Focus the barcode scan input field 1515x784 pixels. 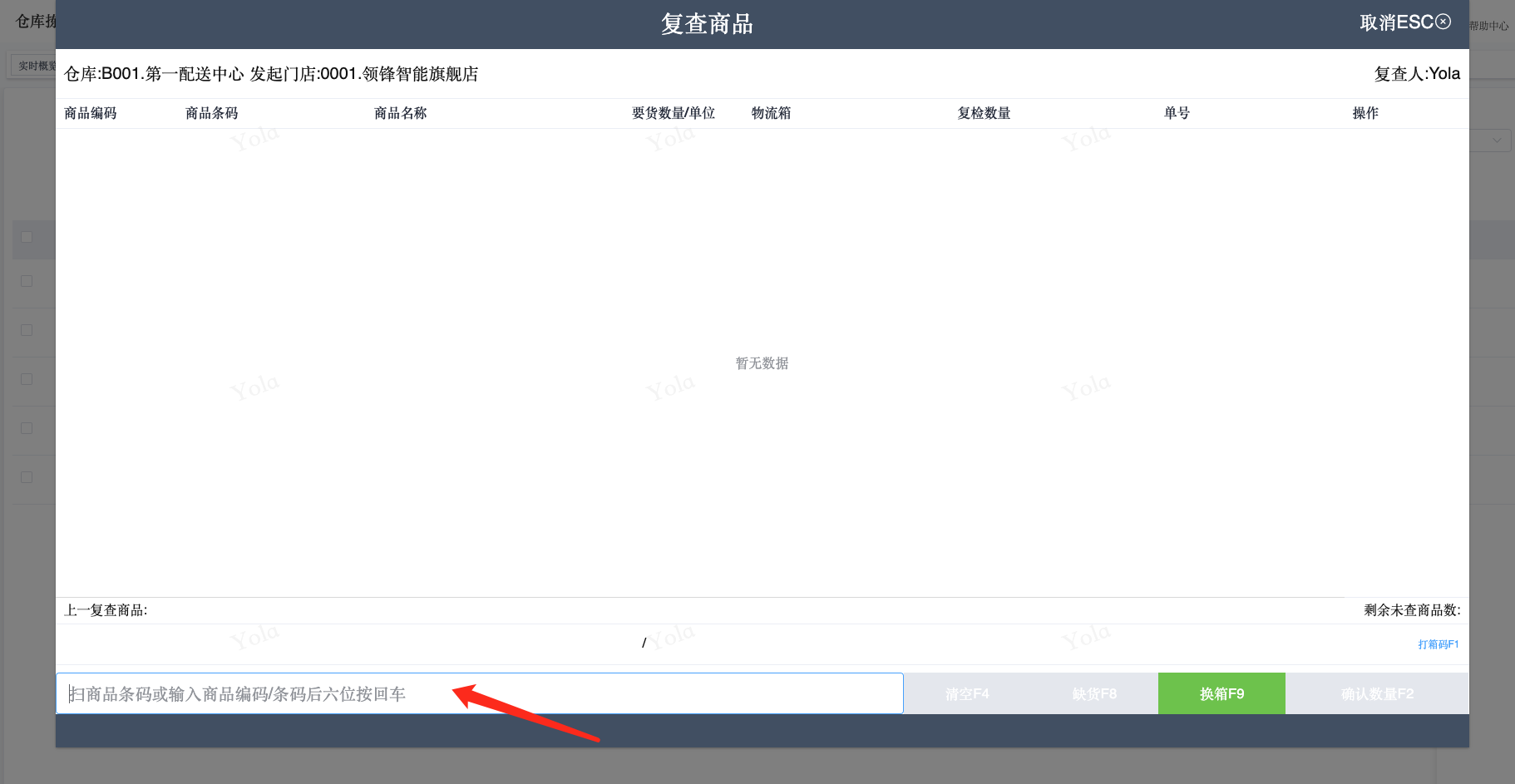[x=480, y=693]
